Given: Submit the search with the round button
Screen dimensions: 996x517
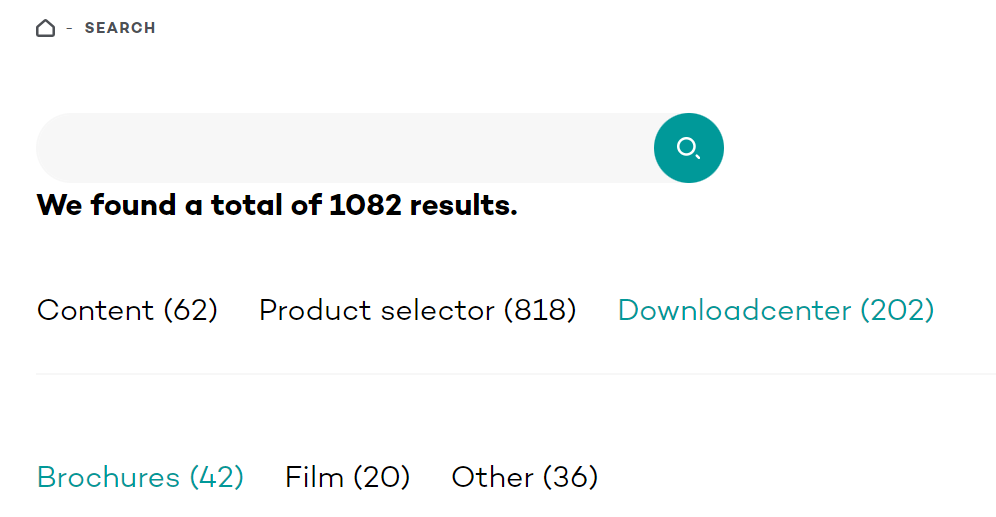Looking at the screenshot, I should [689, 148].
